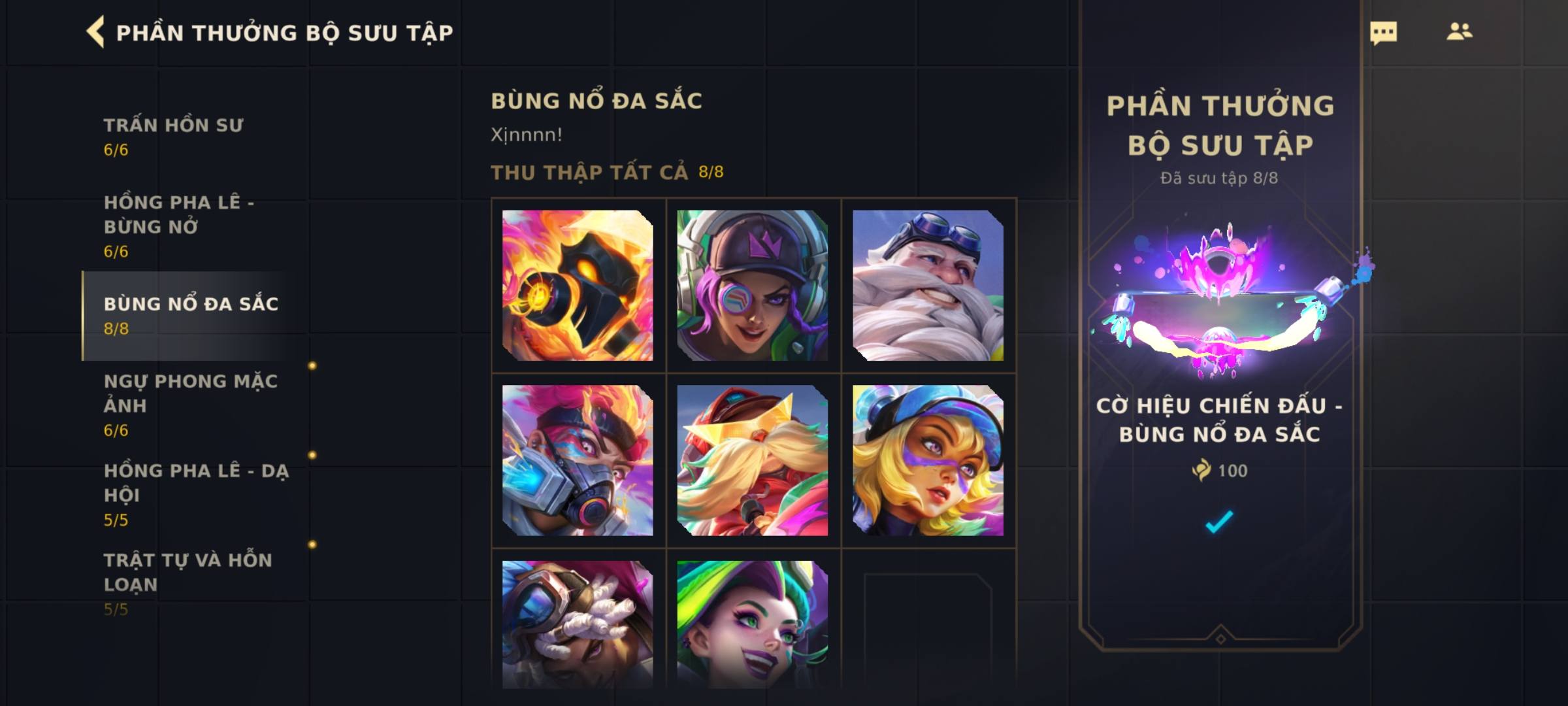Open the friends list icon
The width and height of the screenshot is (1568, 706).
pyautogui.click(x=1459, y=31)
